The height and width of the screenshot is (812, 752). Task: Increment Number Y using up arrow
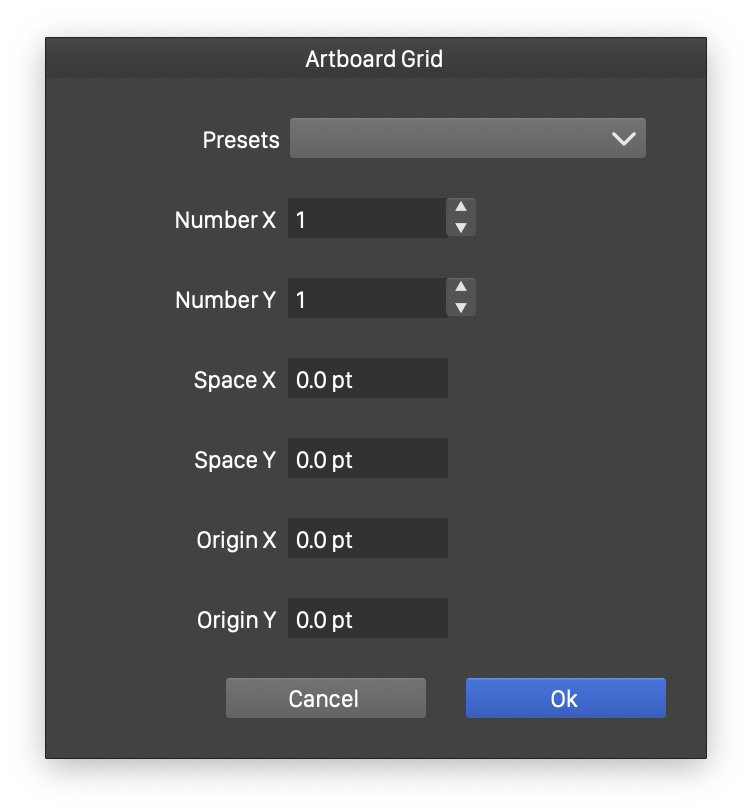pyautogui.click(x=460, y=288)
